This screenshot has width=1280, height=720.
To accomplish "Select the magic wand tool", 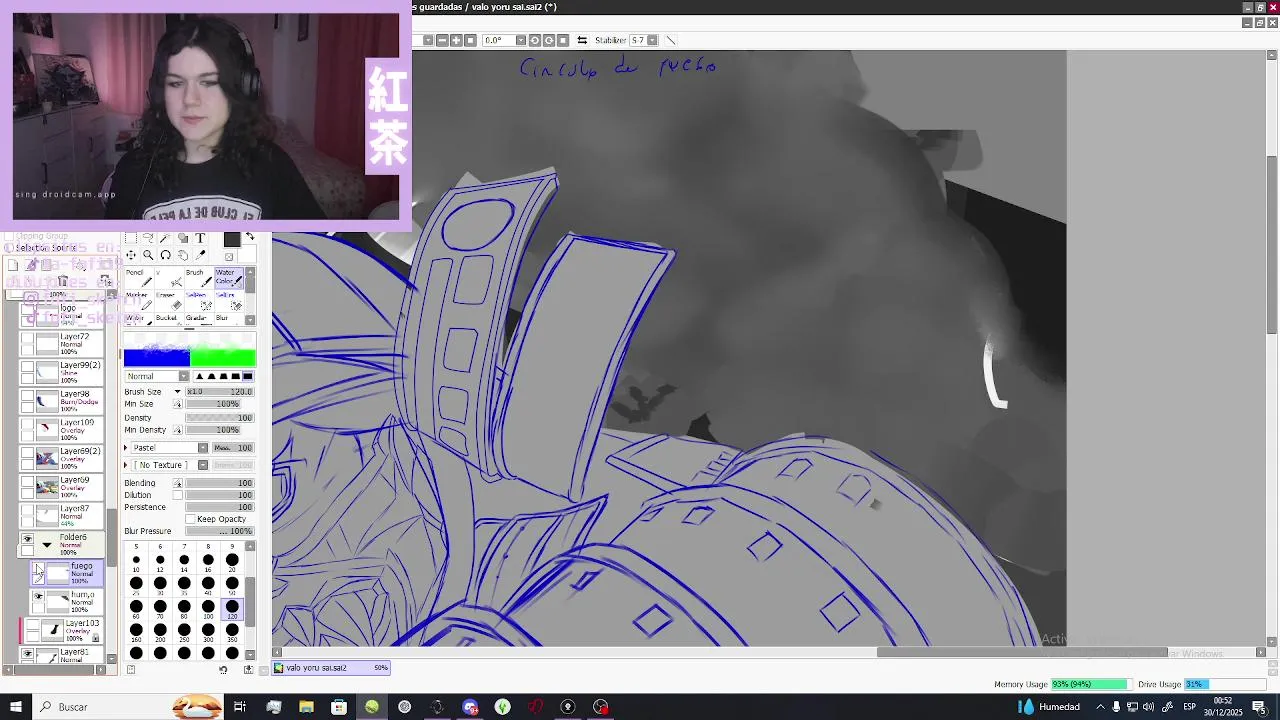I will click(165, 238).
